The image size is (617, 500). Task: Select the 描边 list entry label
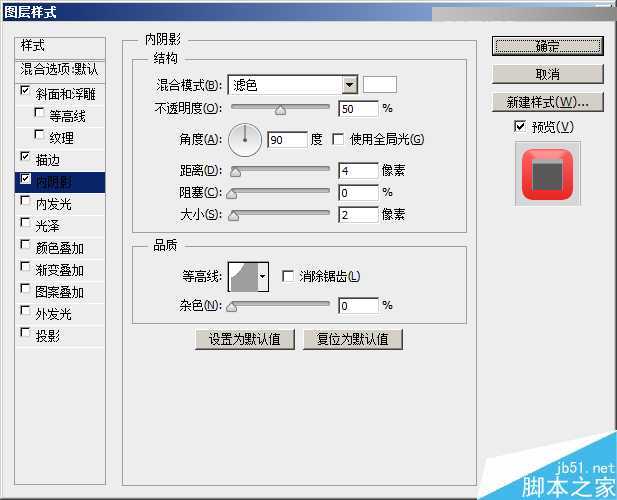[48, 160]
